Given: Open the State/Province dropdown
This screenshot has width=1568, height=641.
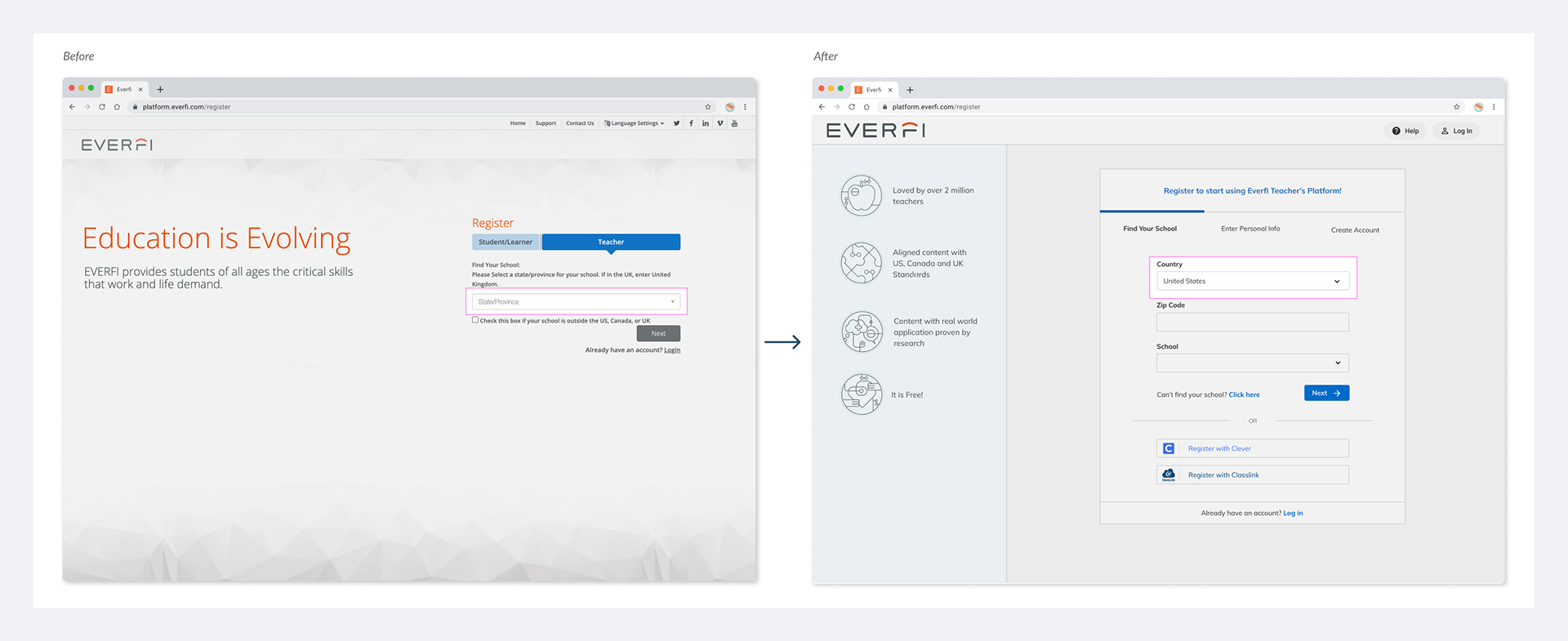Looking at the screenshot, I should [x=576, y=302].
